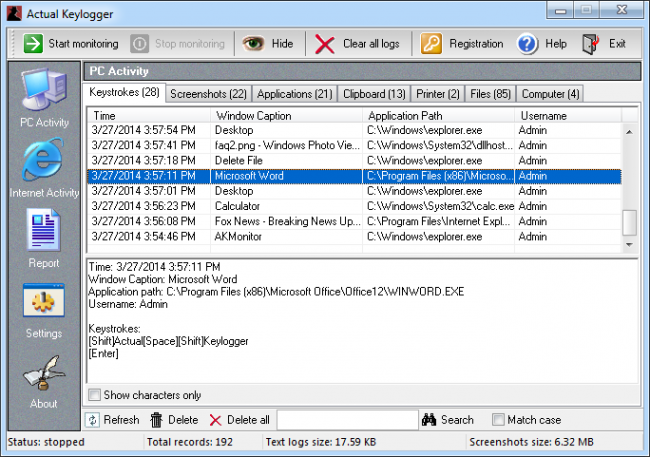Select the Calculator row
The image size is (650, 457).
[354, 206]
